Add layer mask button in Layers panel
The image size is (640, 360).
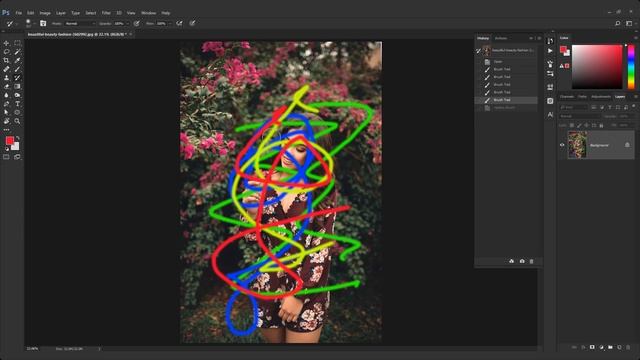click(592, 347)
